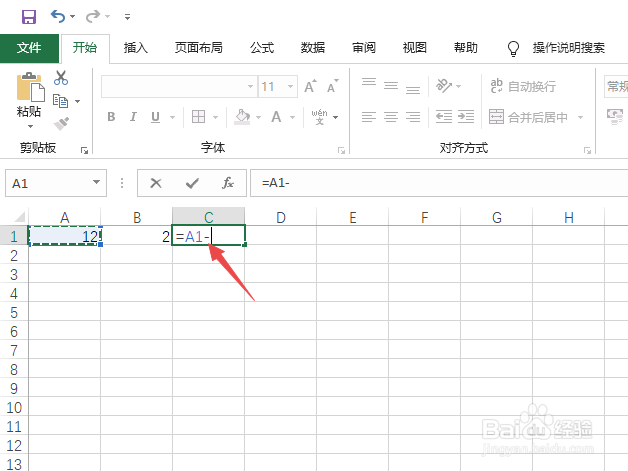
Task: Toggle Bold formatting
Action: [111, 117]
